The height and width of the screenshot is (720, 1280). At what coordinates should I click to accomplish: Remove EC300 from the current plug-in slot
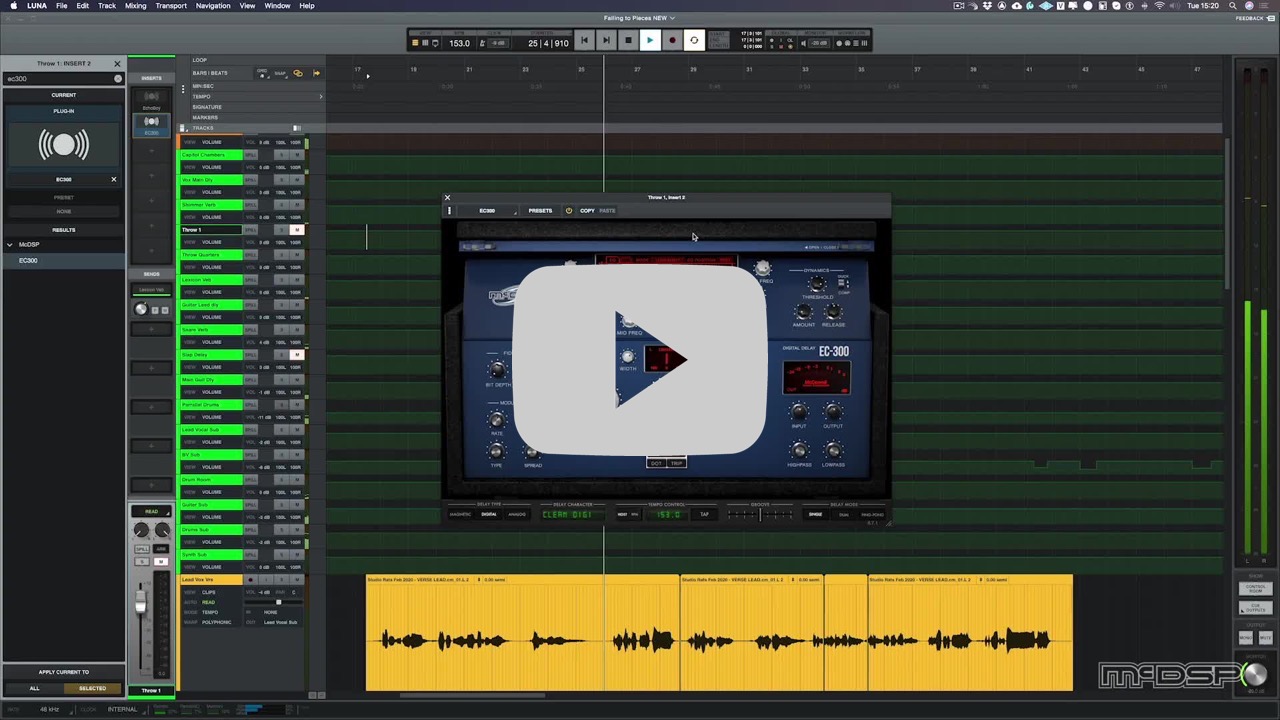point(113,180)
